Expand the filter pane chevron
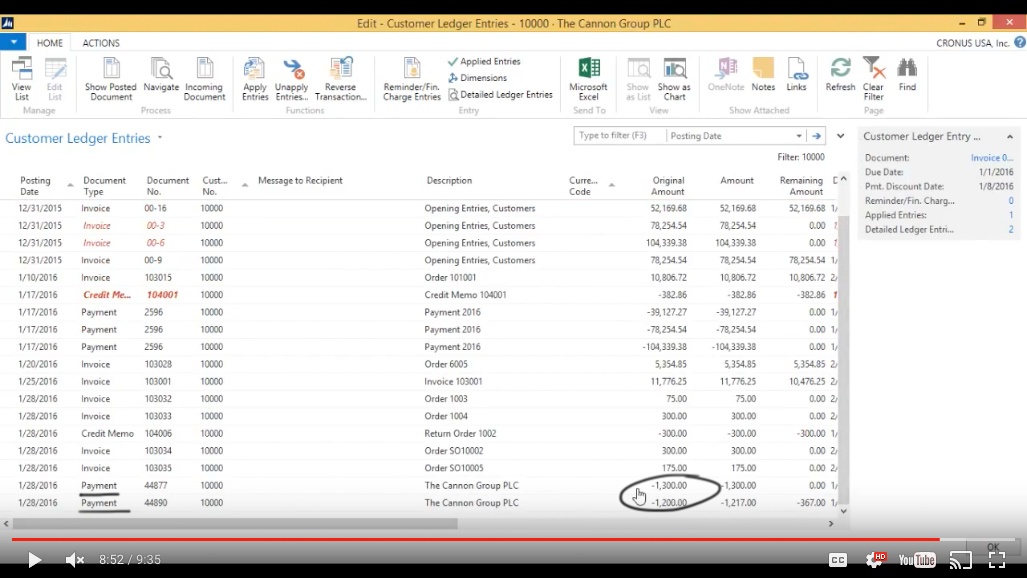 840,136
